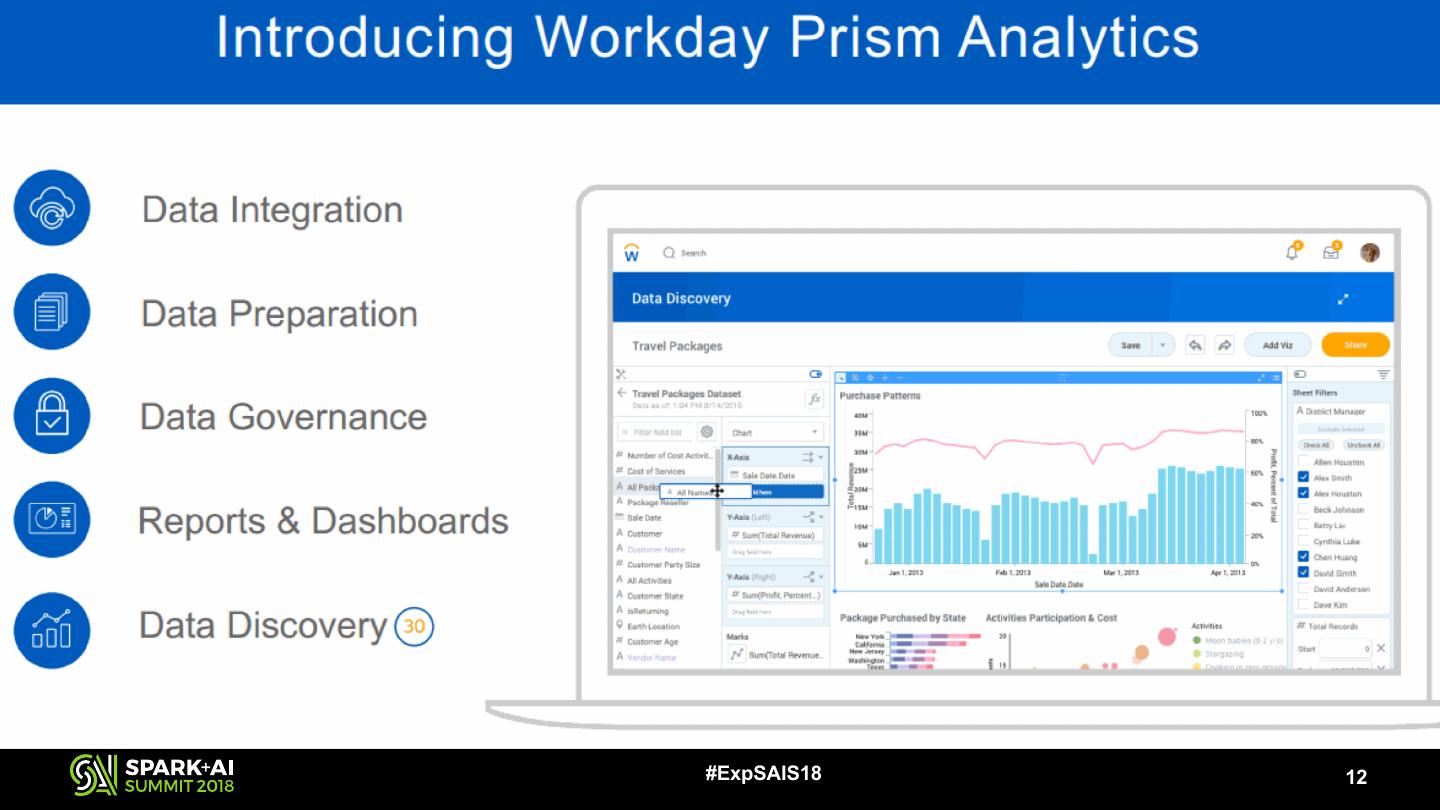Go back from Travel Packages Dataset
This screenshot has height=810, width=1440.
coord(621,394)
